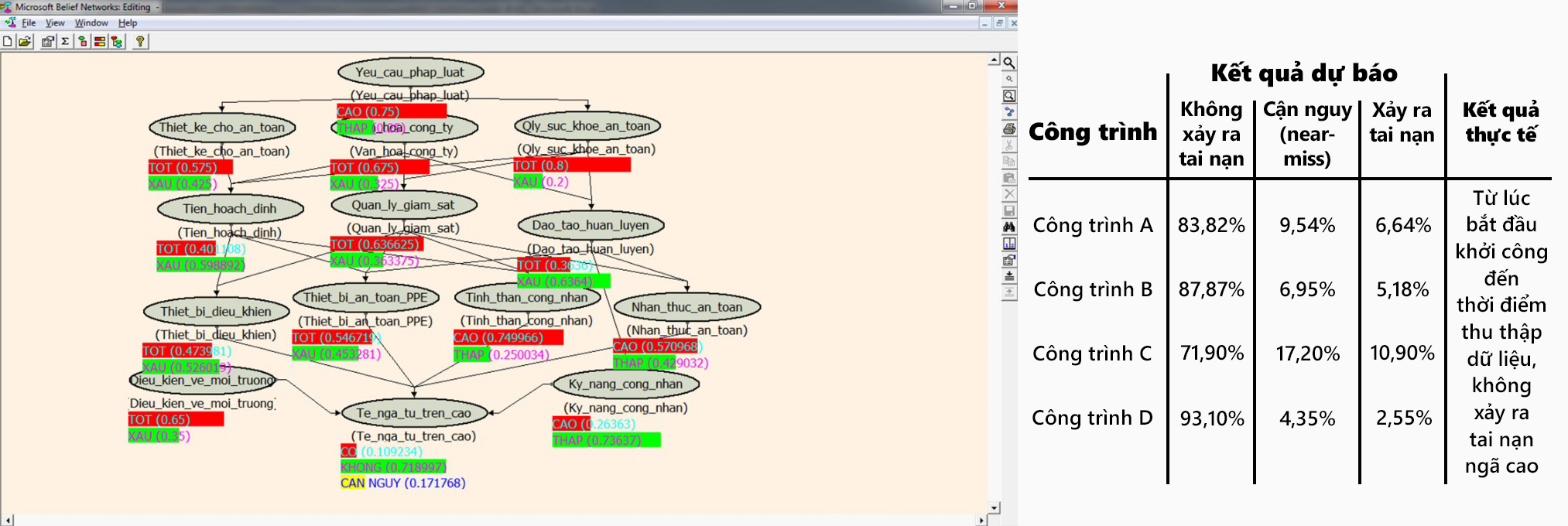Click the large magnifier zoom-in icon

[1009, 63]
